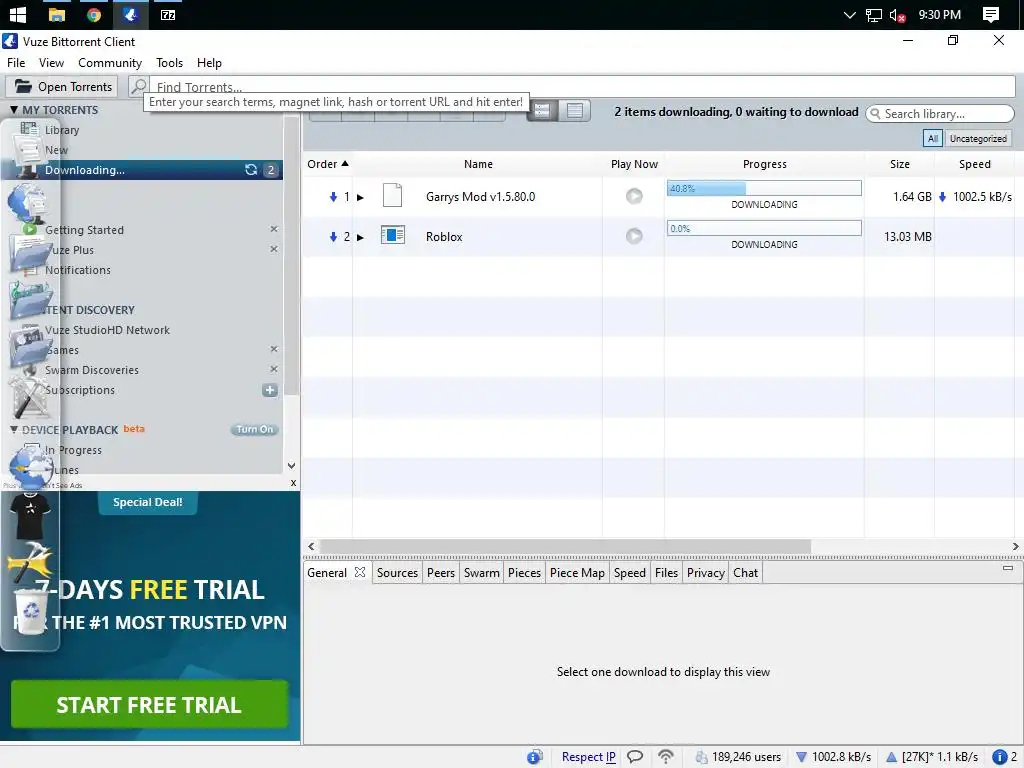Image resolution: width=1024 pixels, height=768 pixels.
Task: Switch to the Piece Map tab
Action: coord(577,573)
